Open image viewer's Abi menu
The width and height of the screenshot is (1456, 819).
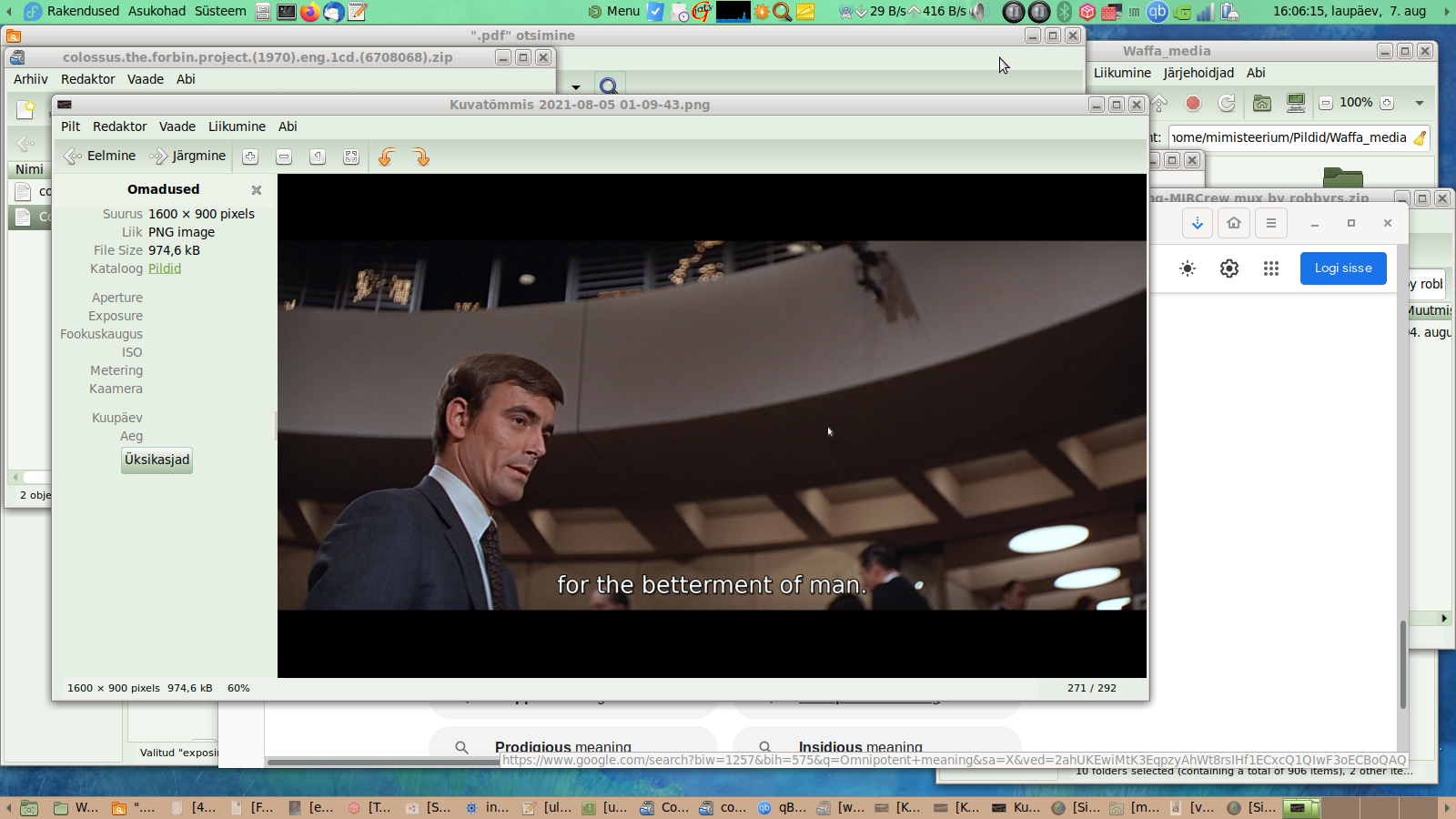[x=288, y=126]
